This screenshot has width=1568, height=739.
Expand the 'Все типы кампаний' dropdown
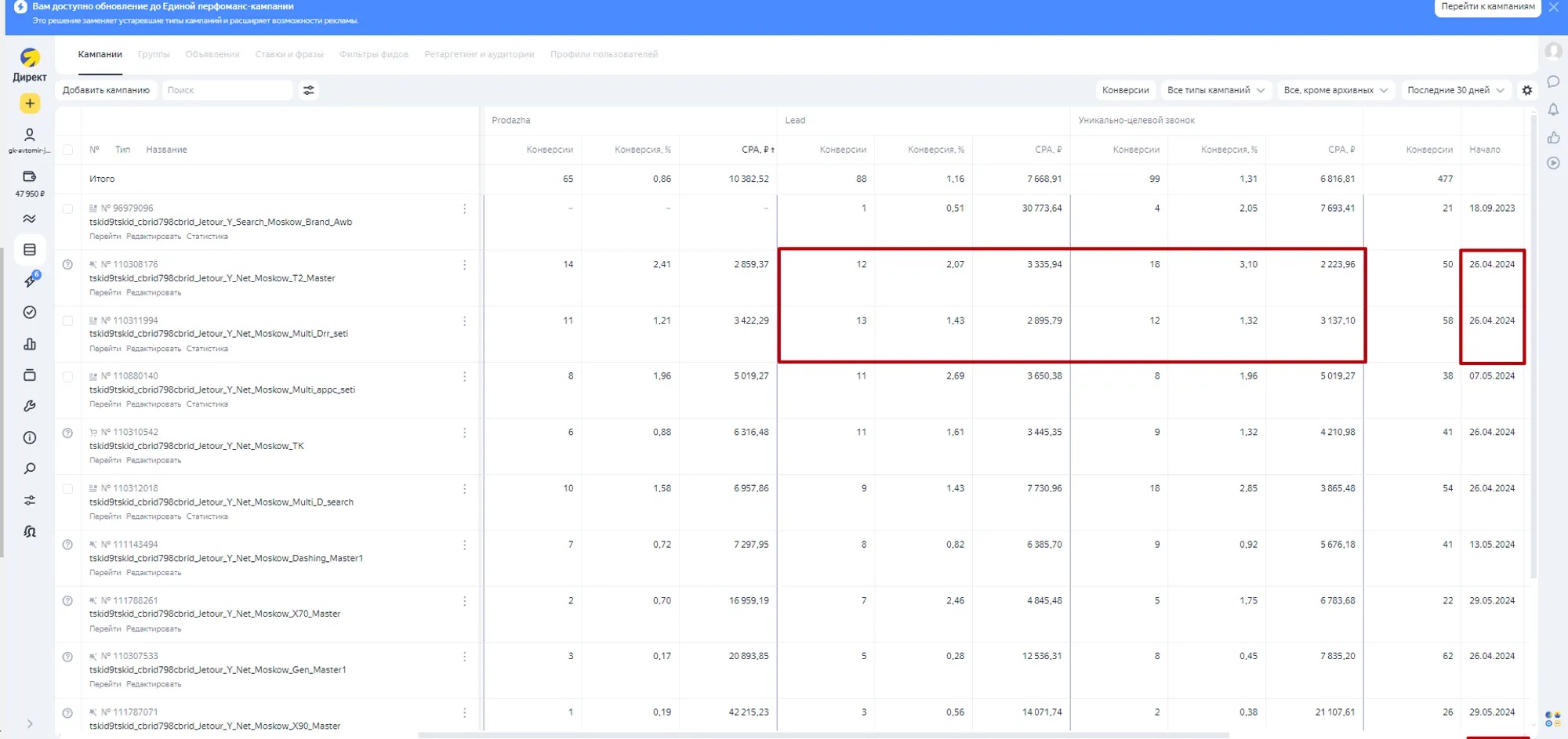click(x=1215, y=90)
